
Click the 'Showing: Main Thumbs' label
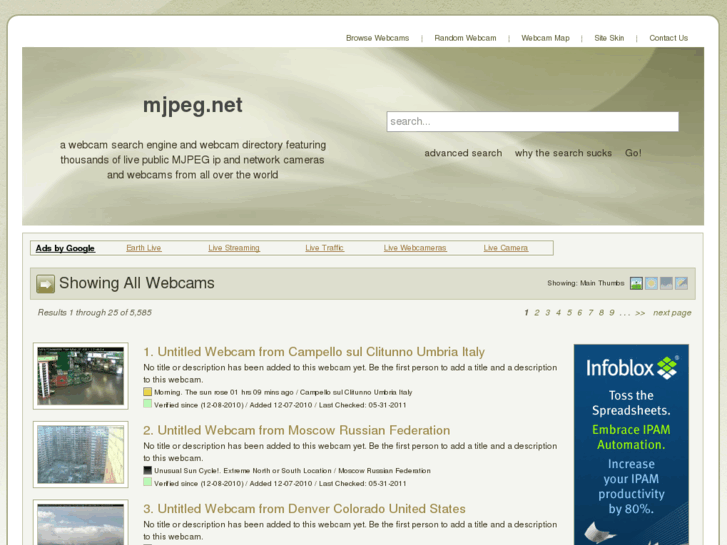click(x=586, y=283)
